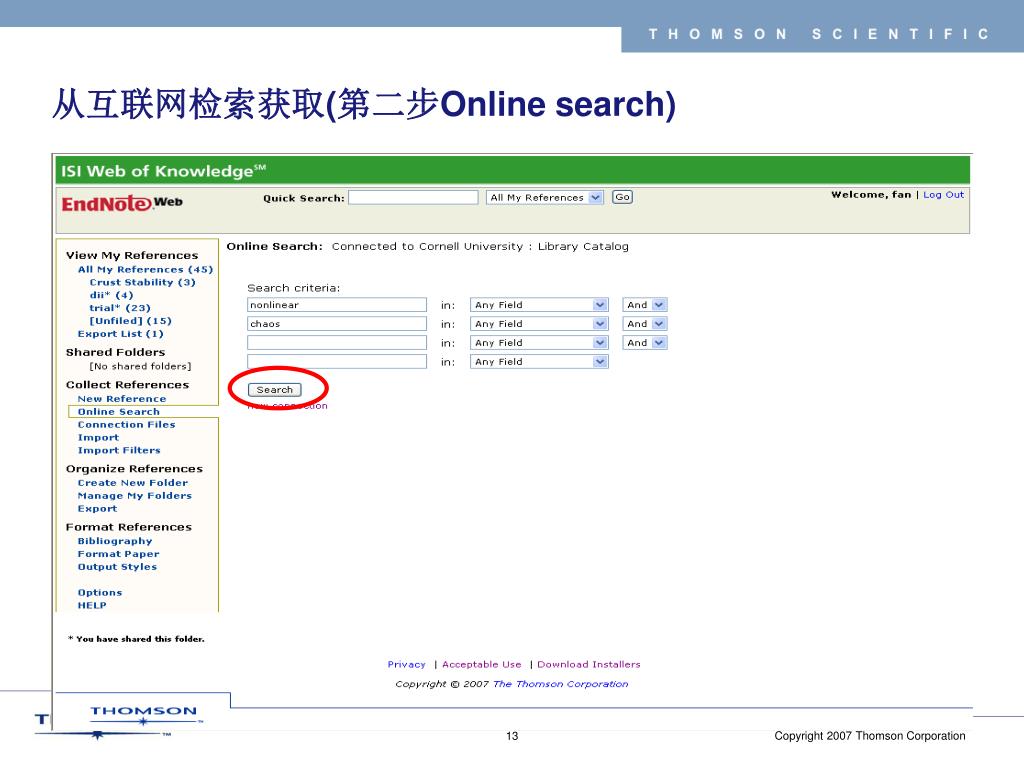
Task: Open the dii* (4) folder
Action: coord(111,295)
